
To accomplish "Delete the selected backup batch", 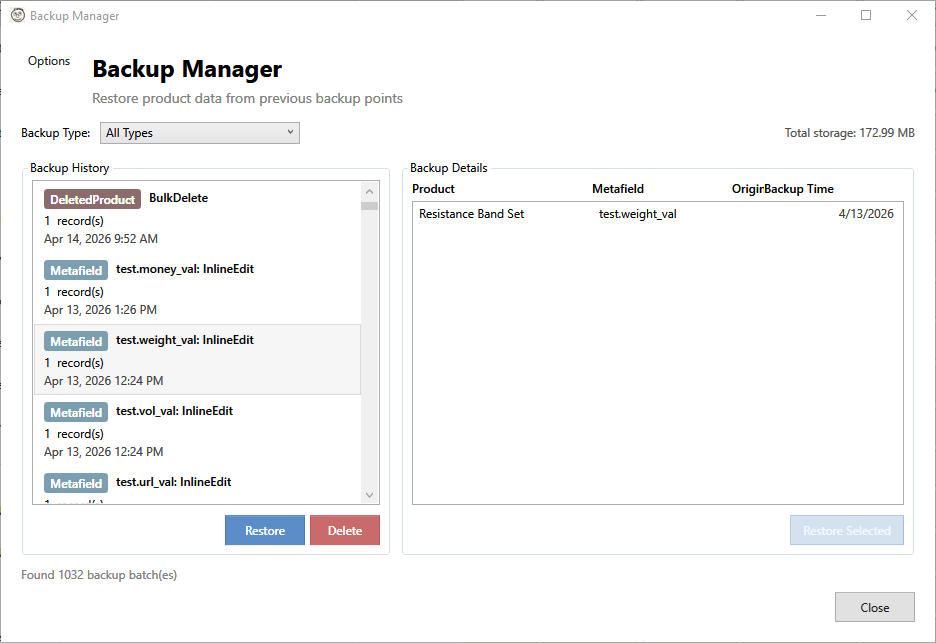I will (x=344, y=530).
